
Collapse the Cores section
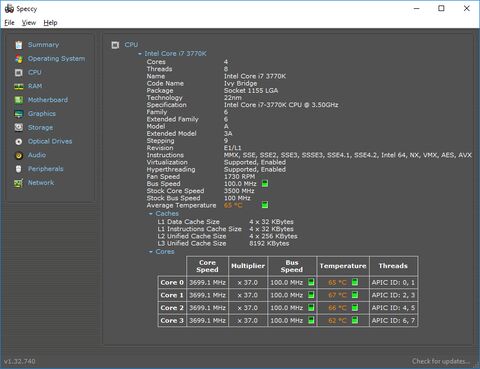click(x=151, y=252)
